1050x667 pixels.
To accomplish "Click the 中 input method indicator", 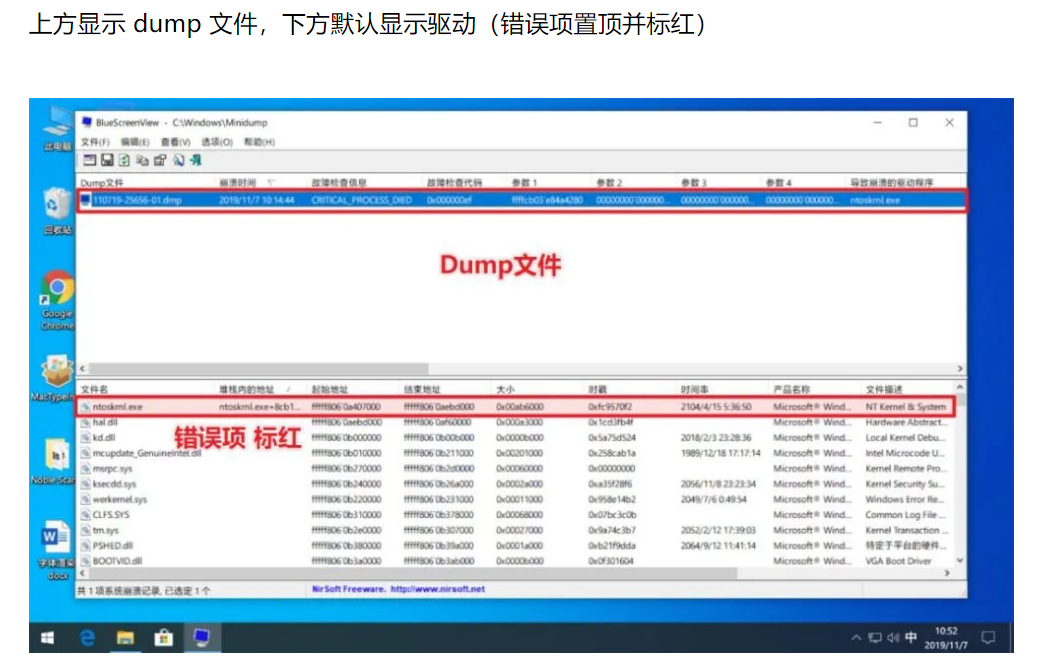I will (911, 638).
